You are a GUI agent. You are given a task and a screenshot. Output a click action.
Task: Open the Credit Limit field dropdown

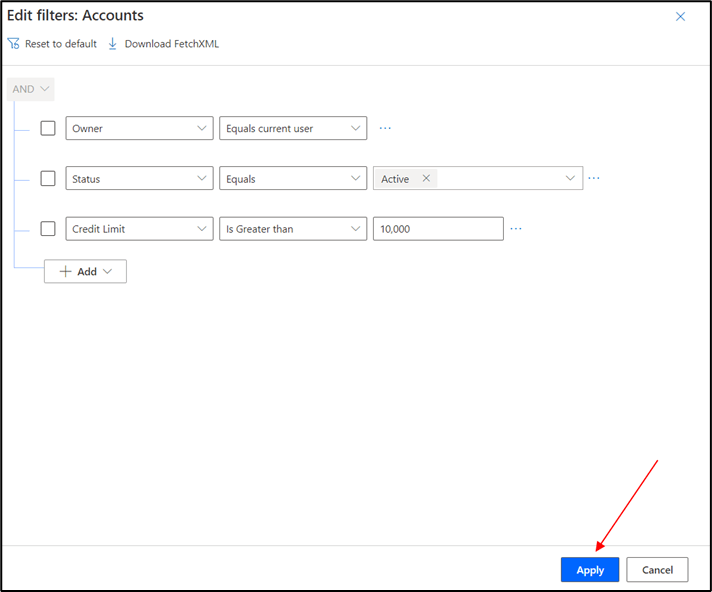tap(139, 229)
